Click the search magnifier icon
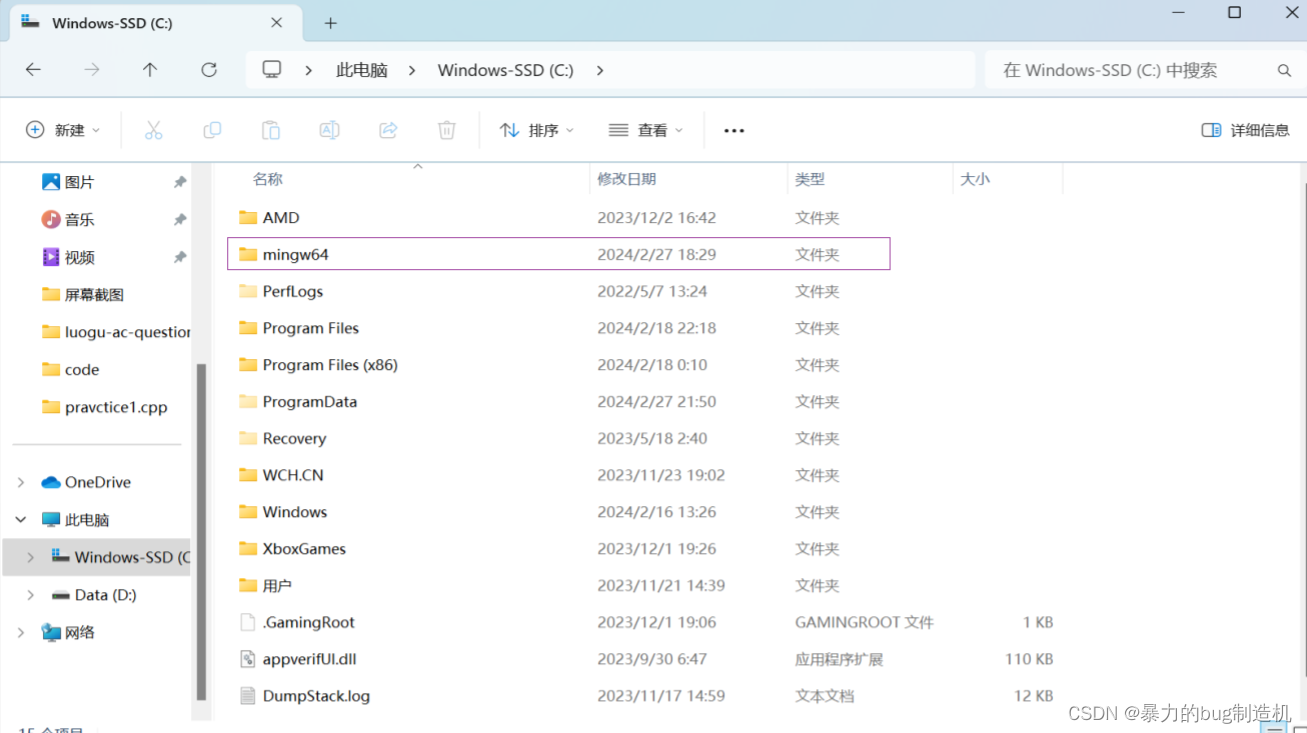The image size is (1307, 733). pyautogui.click(x=1284, y=71)
